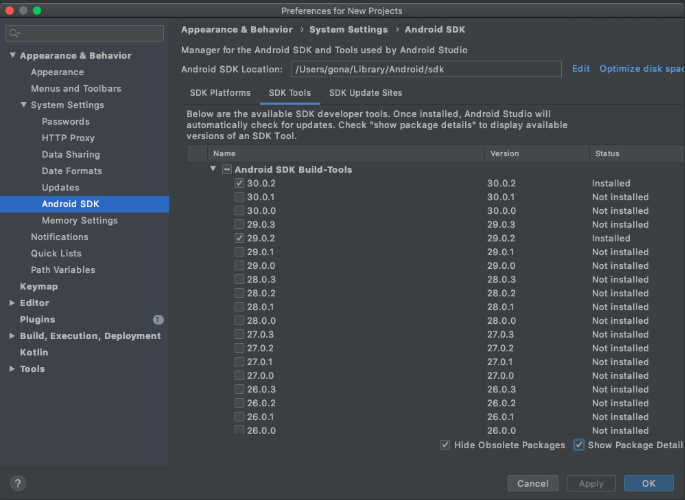685x500 pixels.
Task: Check the 30.0.1 build-tools checkbox
Action: [239, 197]
